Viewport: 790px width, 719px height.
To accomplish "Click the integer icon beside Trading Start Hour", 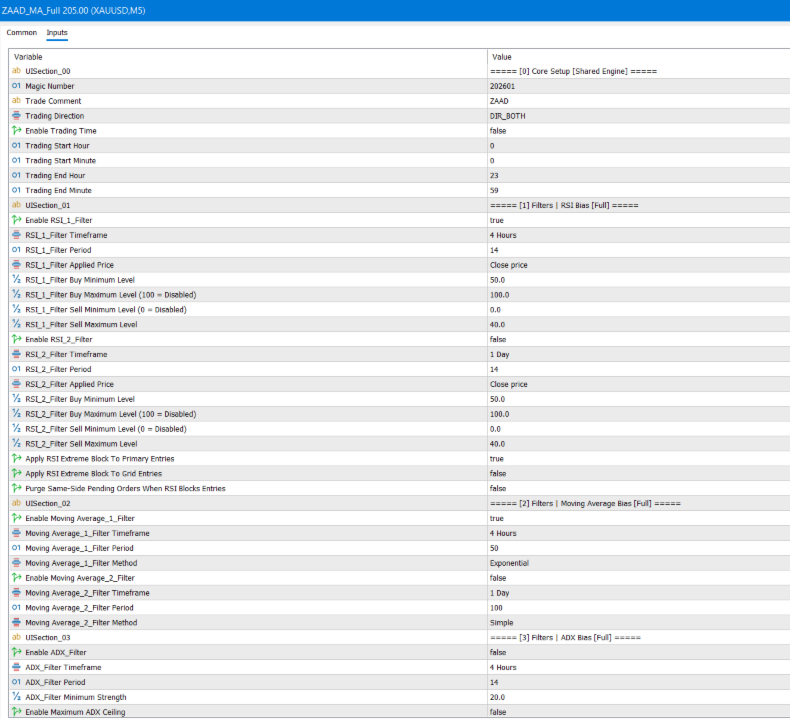I will coord(17,146).
